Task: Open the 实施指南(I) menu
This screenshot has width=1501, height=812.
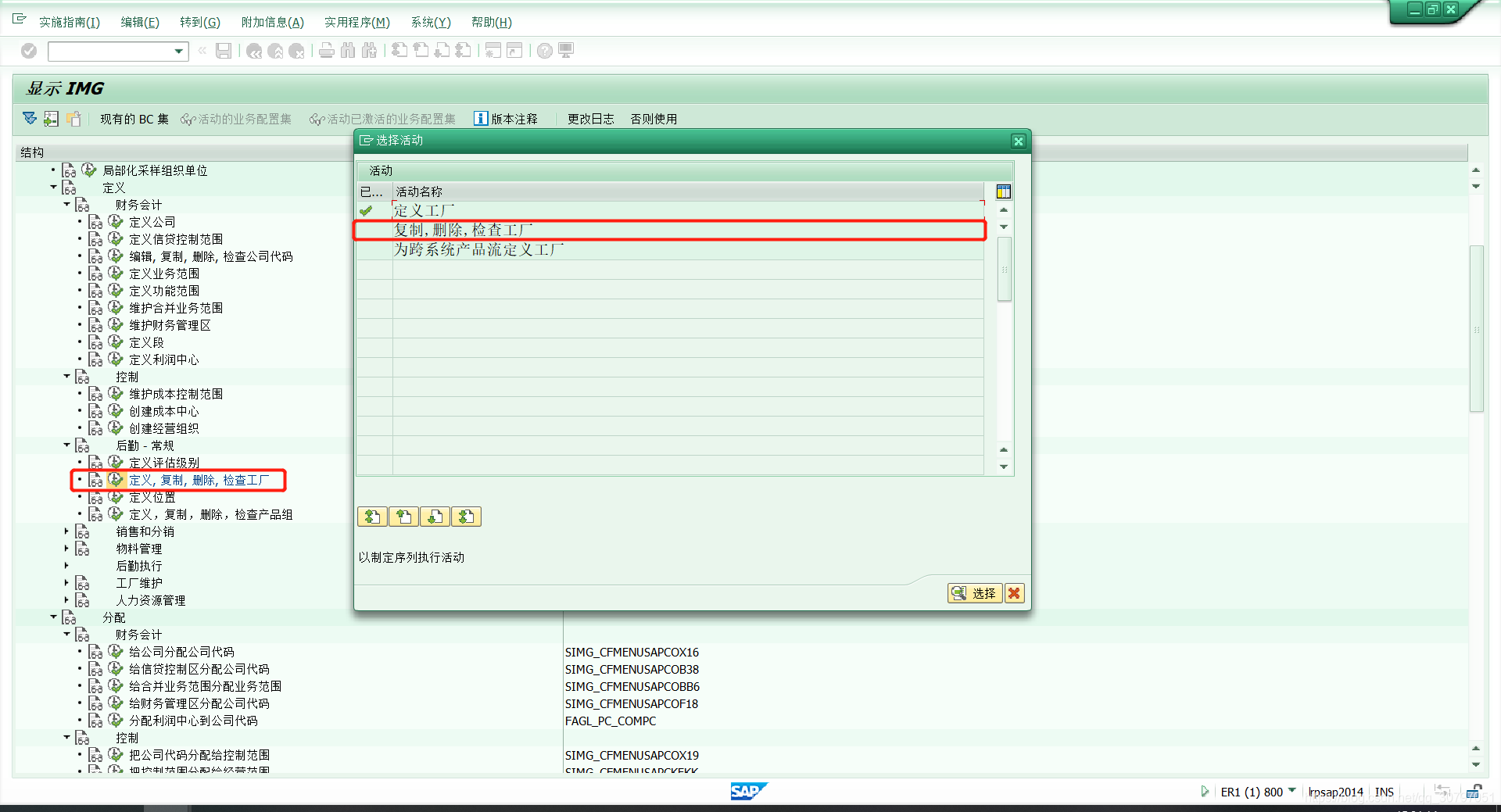Action: click(70, 23)
